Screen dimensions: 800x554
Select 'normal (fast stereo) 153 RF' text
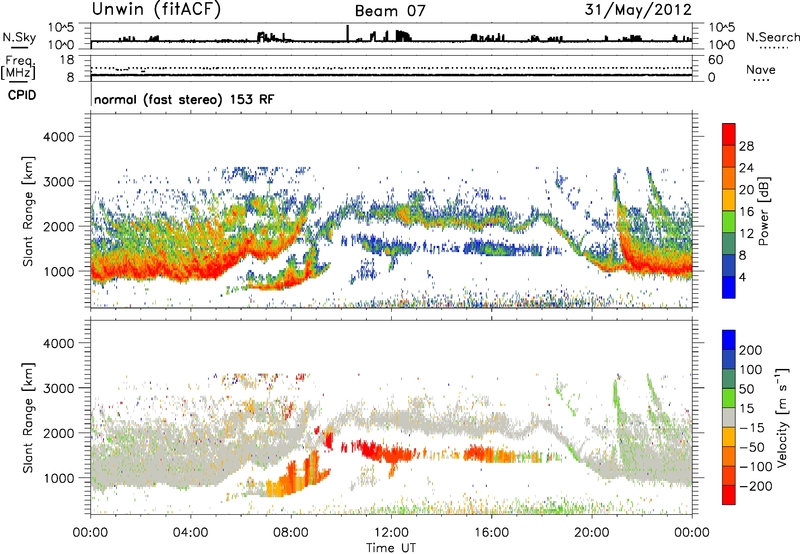pos(184,99)
